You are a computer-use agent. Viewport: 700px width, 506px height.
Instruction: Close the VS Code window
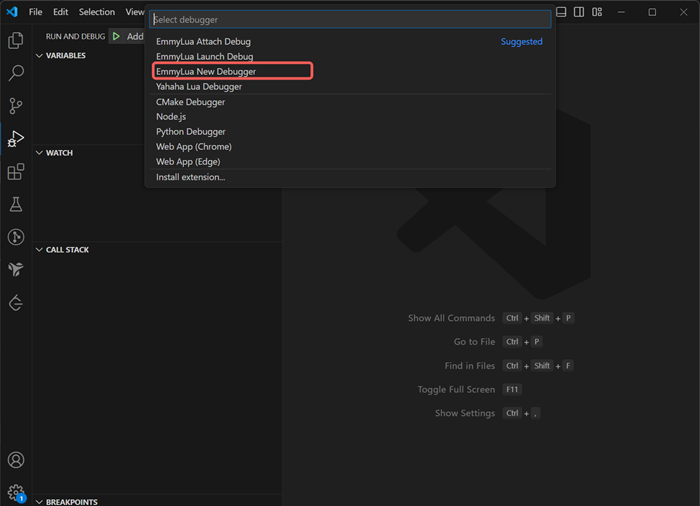tap(683, 12)
